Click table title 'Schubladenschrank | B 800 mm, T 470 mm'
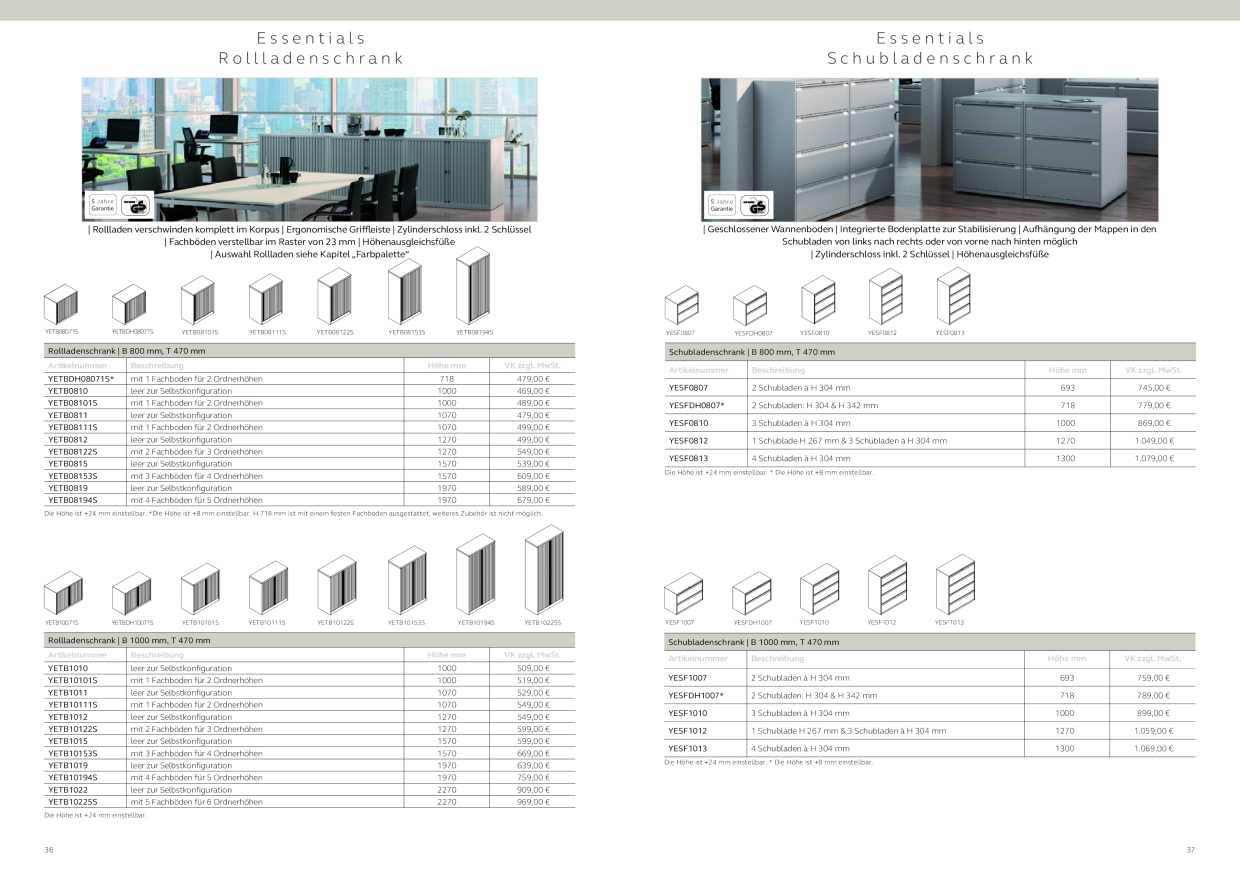Image resolution: width=1240 pixels, height=876 pixels. (751, 352)
